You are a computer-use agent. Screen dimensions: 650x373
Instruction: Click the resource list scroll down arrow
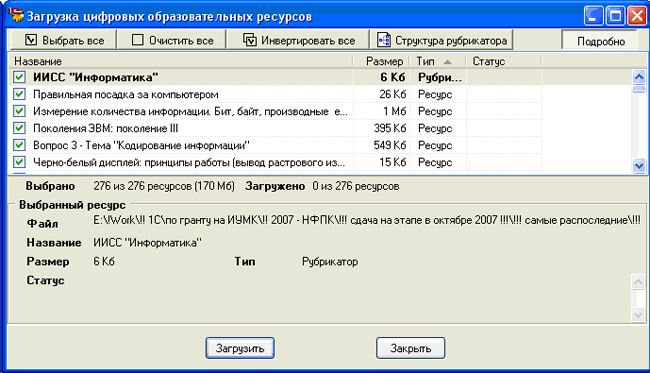coord(639,166)
